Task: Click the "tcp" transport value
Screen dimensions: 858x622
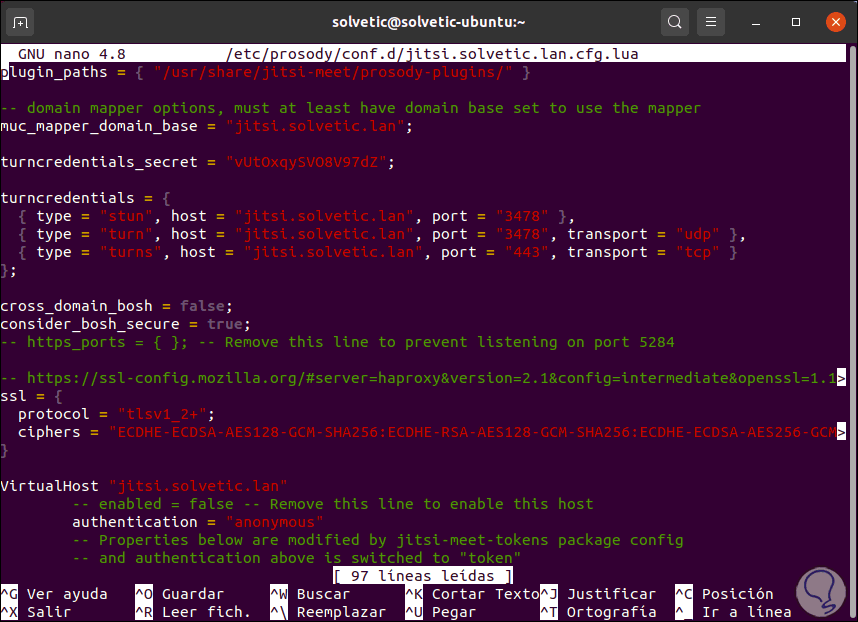Action: (x=697, y=252)
